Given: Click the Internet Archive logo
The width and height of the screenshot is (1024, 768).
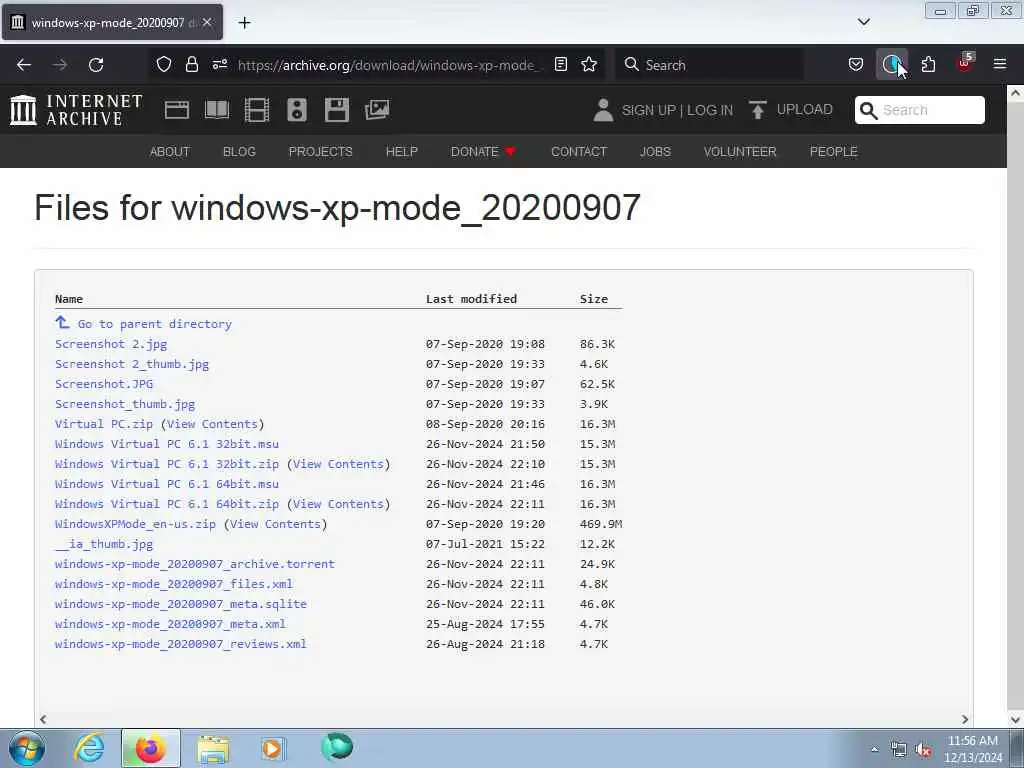Looking at the screenshot, I should [x=76, y=110].
